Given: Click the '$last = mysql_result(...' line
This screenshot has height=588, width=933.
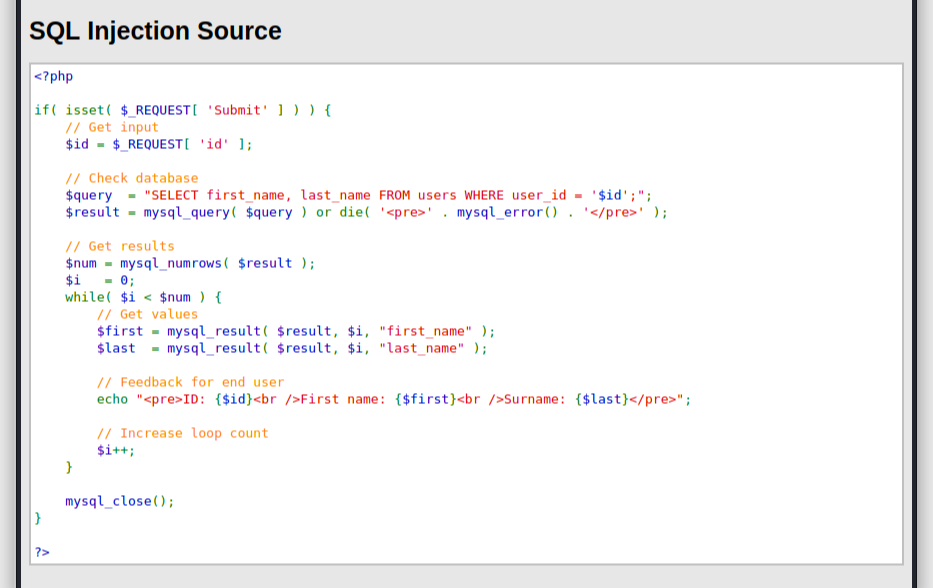Looking at the screenshot, I should (292, 348).
